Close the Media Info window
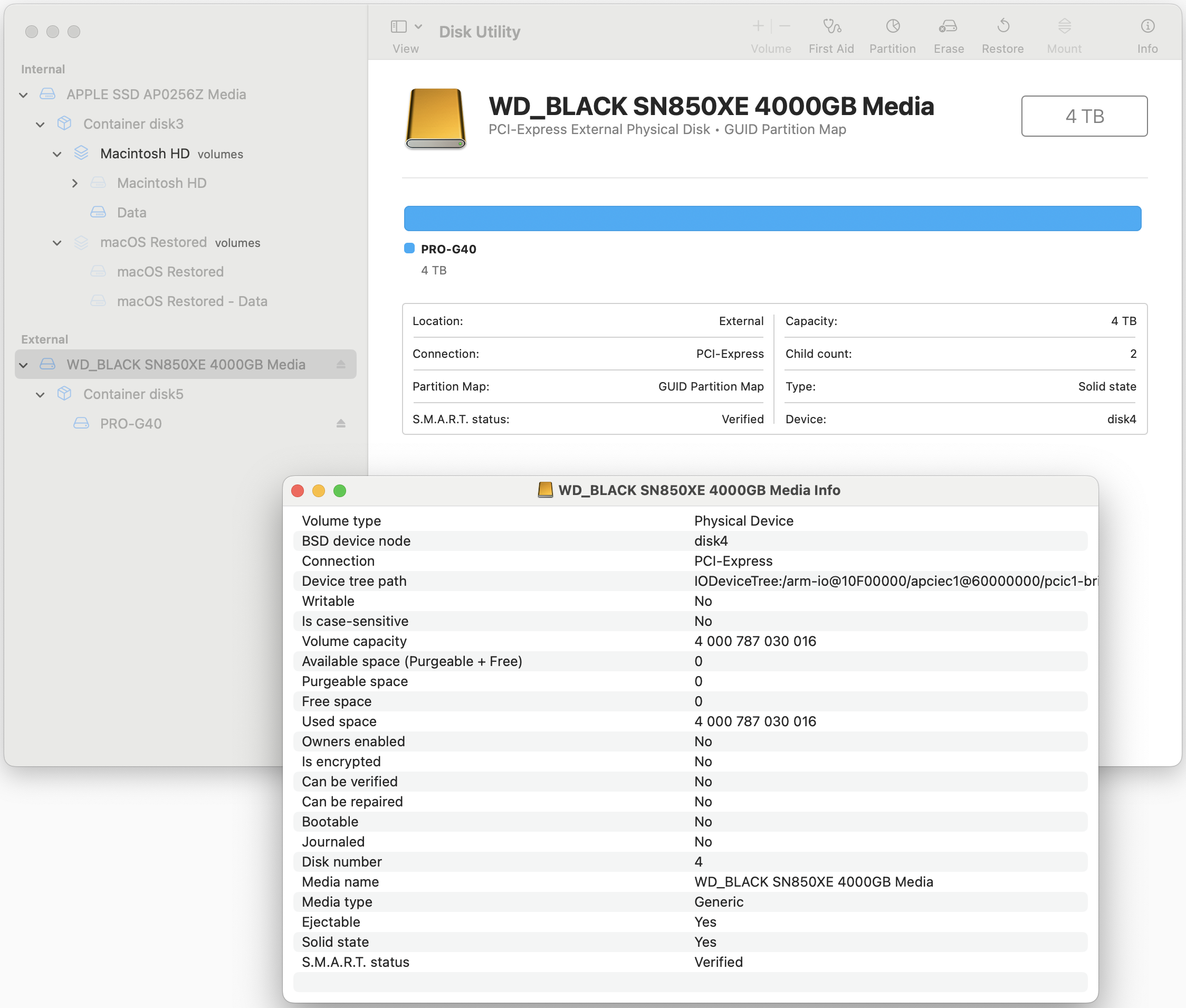The height and width of the screenshot is (1008, 1186). (298, 491)
